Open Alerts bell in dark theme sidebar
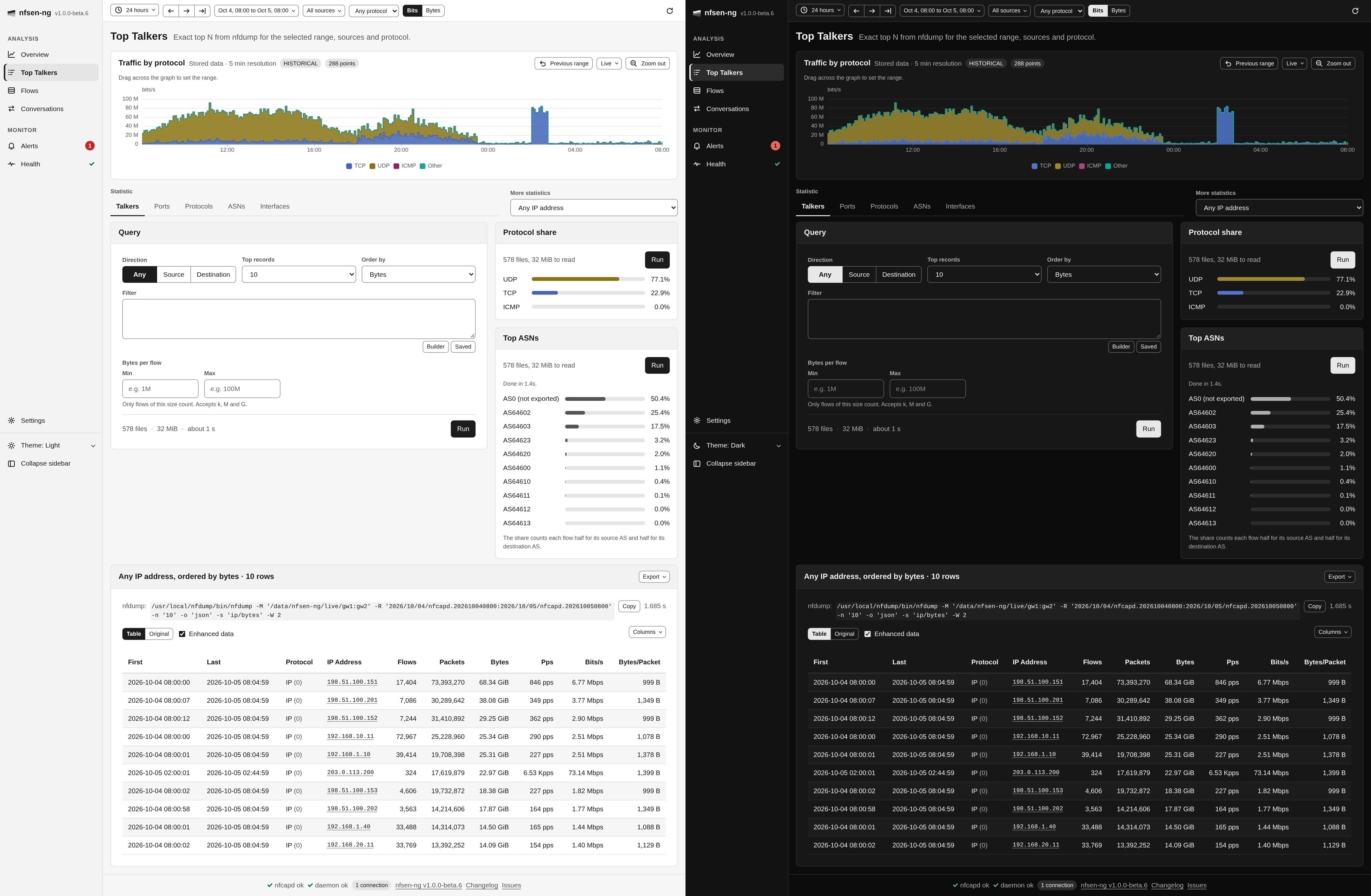This screenshot has width=1371, height=896. [x=737, y=146]
